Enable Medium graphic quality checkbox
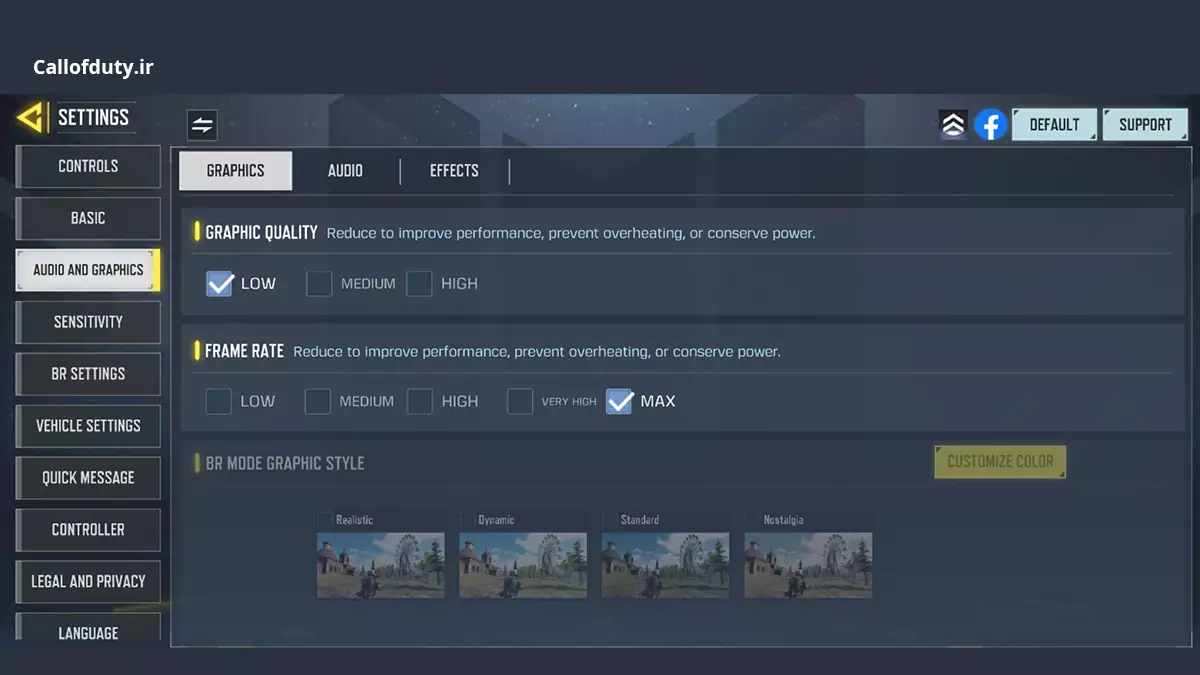The height and width of the screenshot is (675, 1200). click(x=319, y=284)
